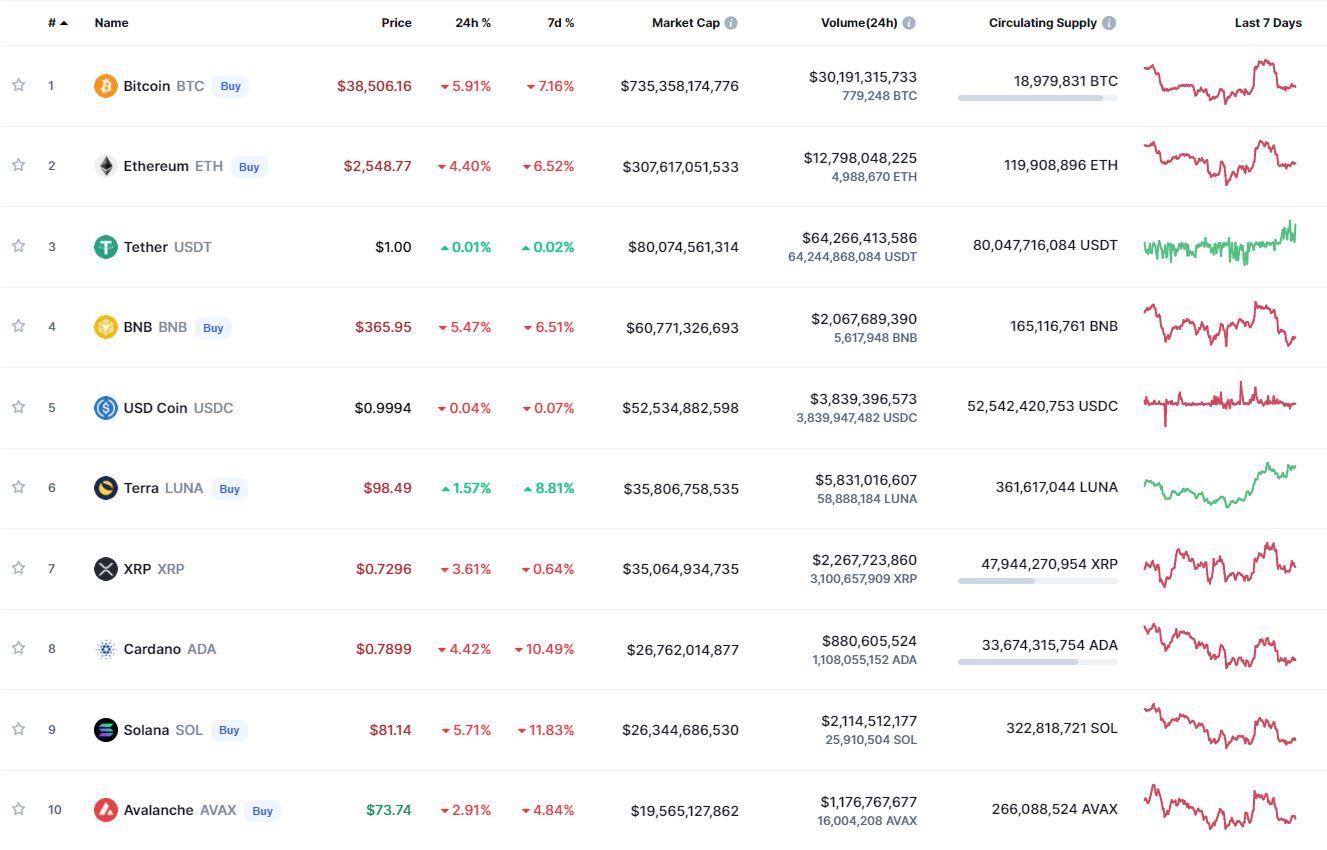The width and height of the screenshot is (1327, 850).
Task: Star Bitcoin to add to watchlist
Action: click(18, 85)
